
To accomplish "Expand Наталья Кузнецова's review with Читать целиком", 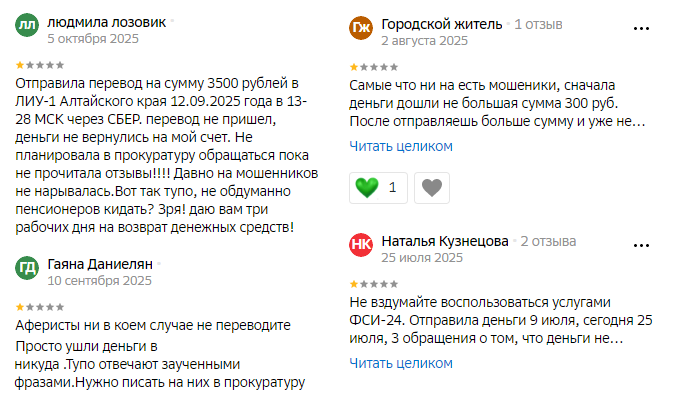I will pyautogui.click(x=401, y=363).
